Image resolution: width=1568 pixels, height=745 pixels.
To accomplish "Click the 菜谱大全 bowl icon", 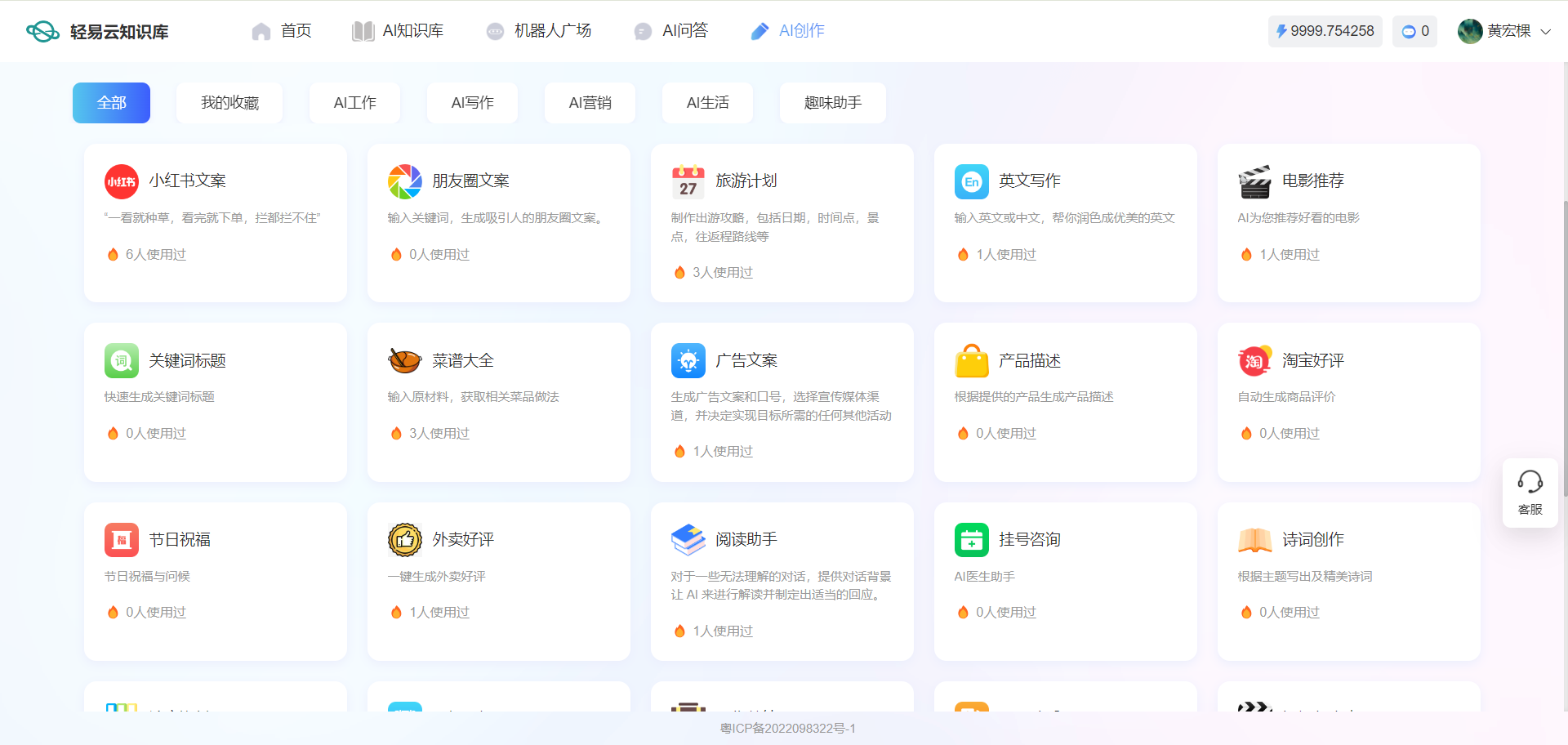I will click(405, 360).
